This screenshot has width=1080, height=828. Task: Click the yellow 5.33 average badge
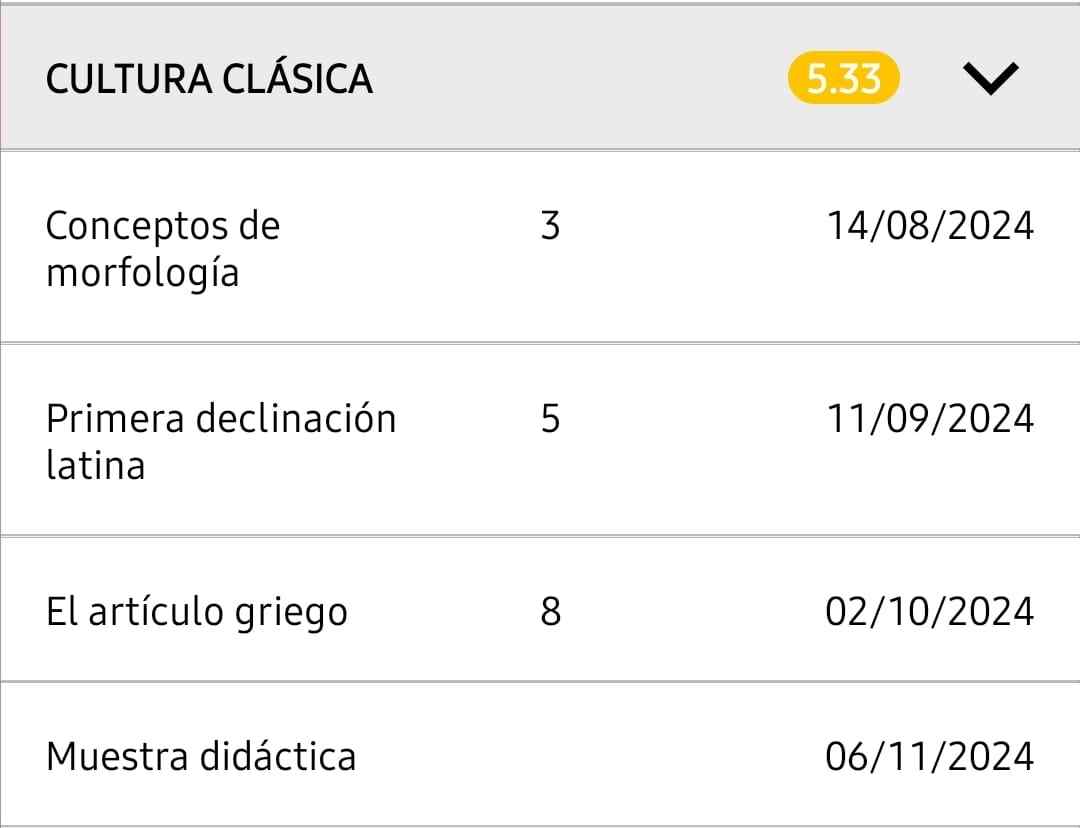tap(843, 79)
